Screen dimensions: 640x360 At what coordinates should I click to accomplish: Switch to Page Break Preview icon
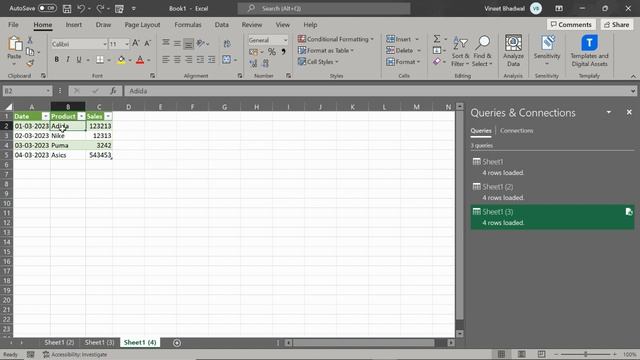pos(541,354)
